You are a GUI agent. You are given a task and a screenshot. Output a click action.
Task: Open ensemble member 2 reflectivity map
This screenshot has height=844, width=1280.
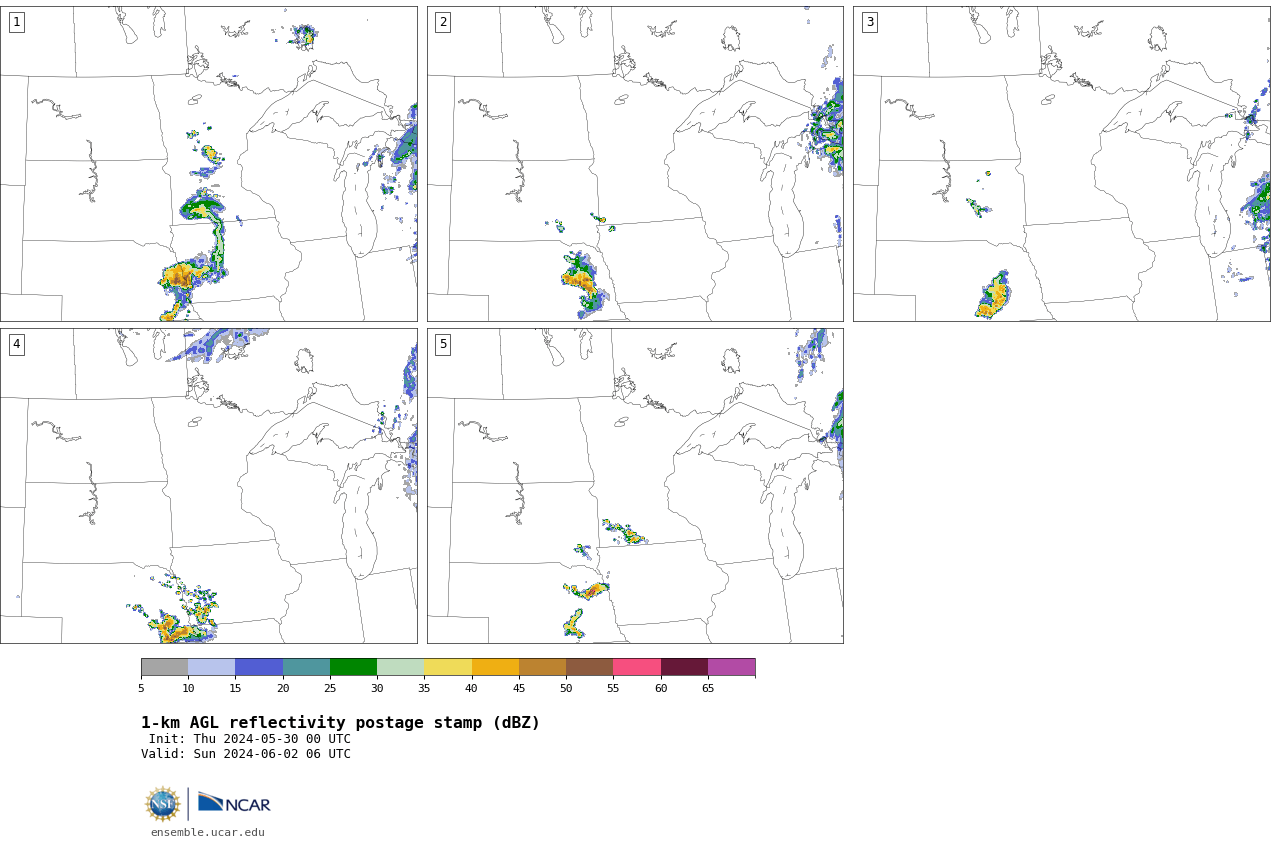[635, 164]
